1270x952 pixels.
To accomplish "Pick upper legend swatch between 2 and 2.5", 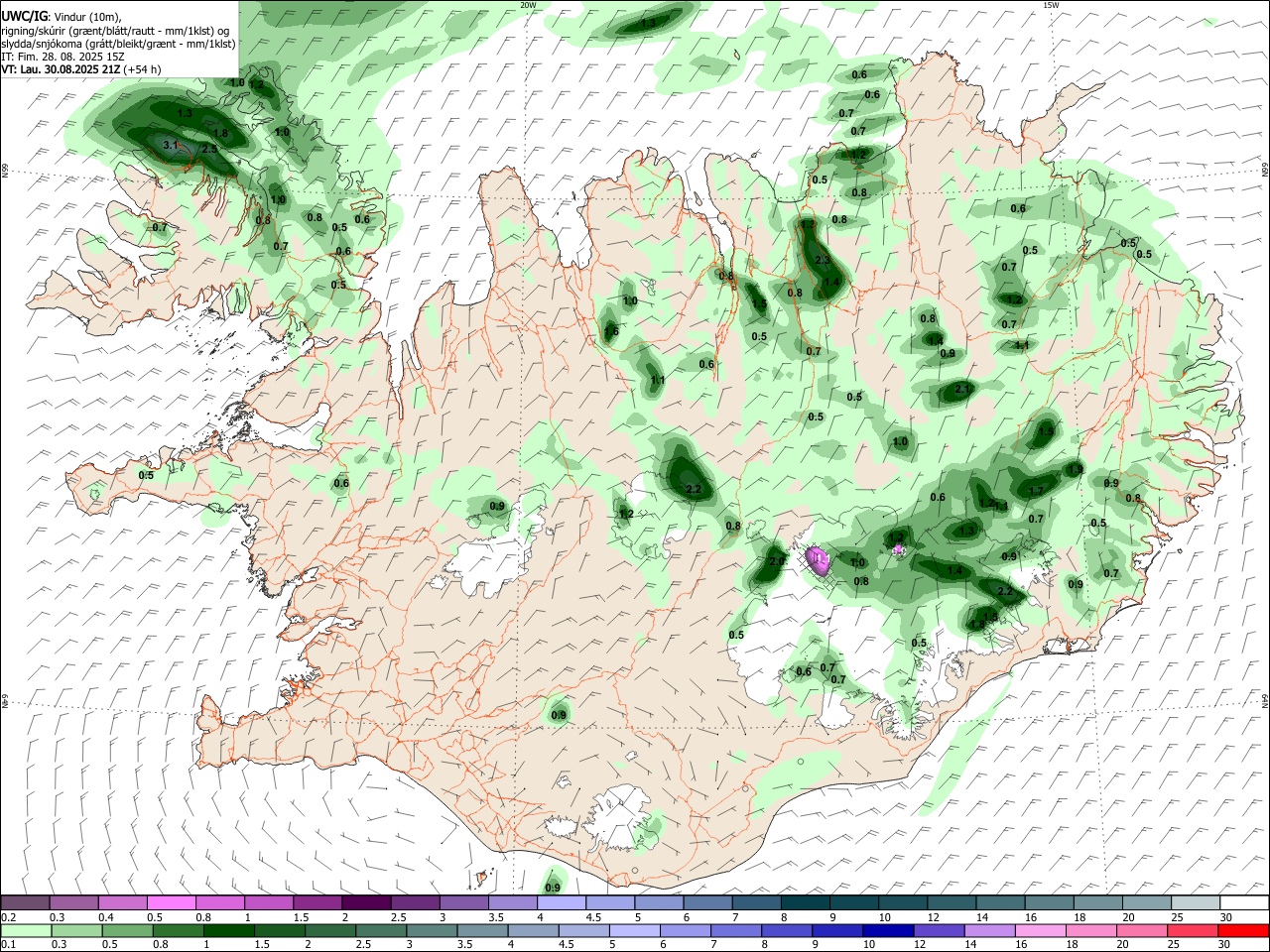I will (x=366, y=902).
